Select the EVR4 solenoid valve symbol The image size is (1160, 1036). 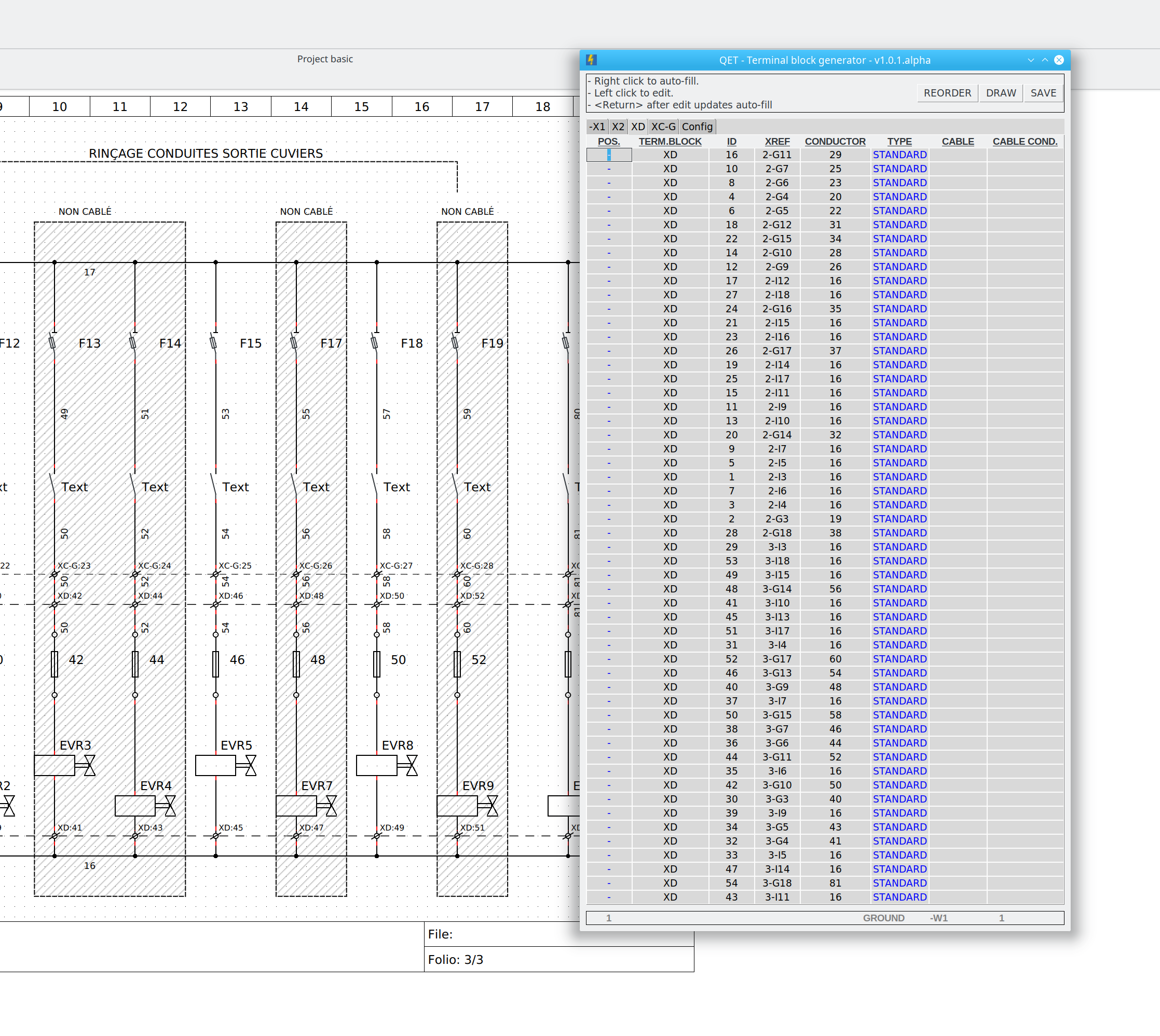point(145,806)
